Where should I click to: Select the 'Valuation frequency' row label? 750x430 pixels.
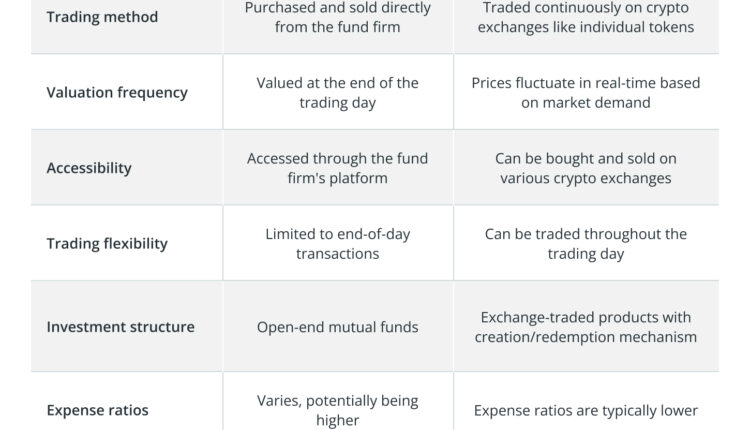pyautogui.click(x=117, y=92)
